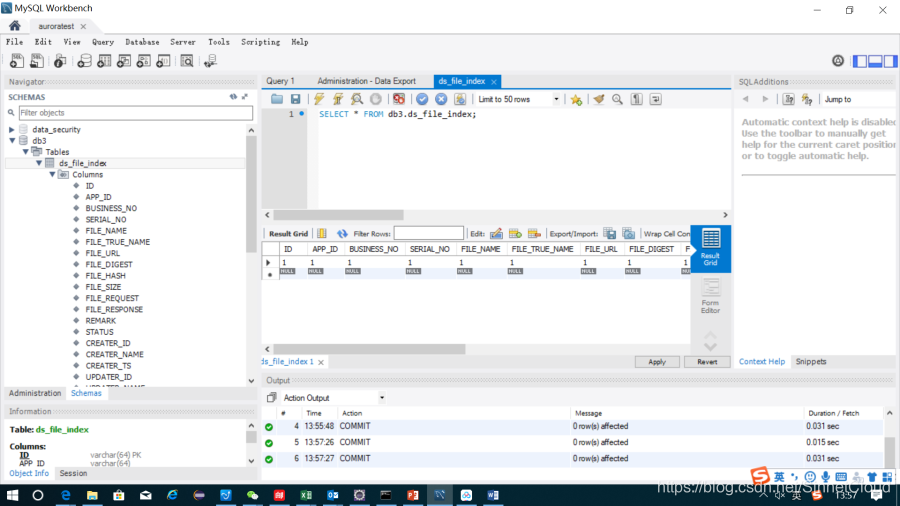Switch to the Session tab

click(x=73, y=473)
